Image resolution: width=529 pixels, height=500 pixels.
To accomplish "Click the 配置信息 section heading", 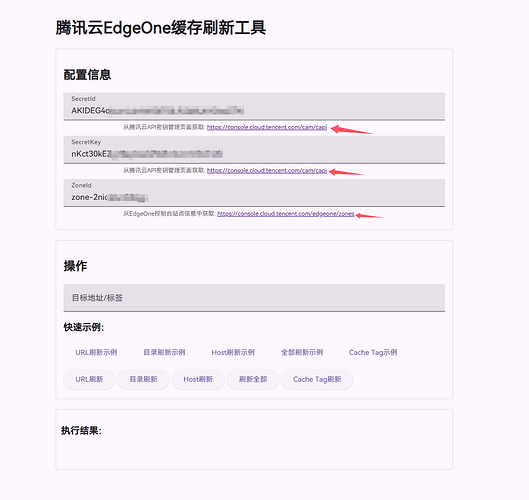I will coord(87,75).
